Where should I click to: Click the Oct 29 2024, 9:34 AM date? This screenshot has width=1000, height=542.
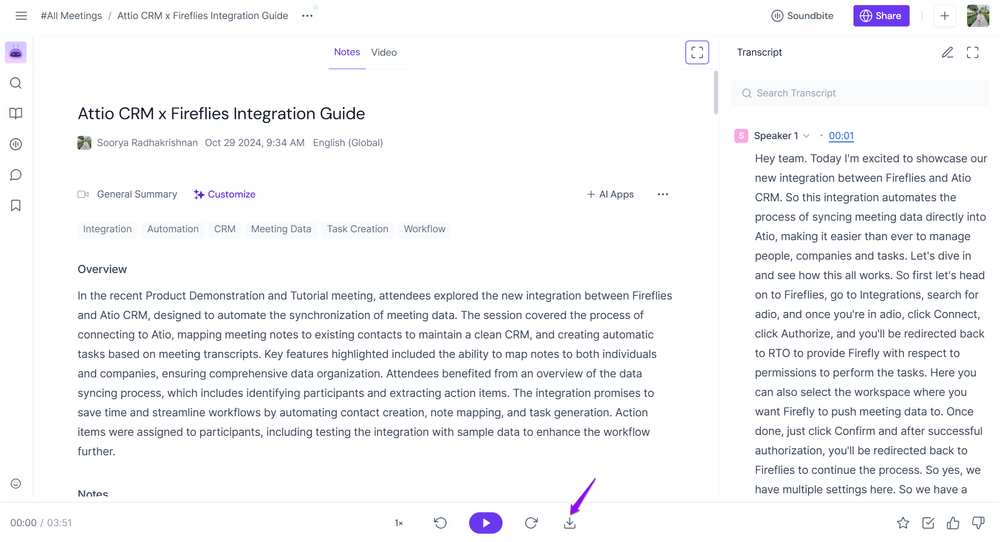click(x=254, y=143)
